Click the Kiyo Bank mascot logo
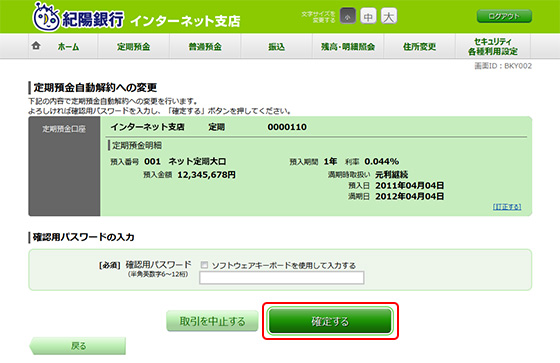The height and width of the screenshot is (363, 560). click(46, 17)
